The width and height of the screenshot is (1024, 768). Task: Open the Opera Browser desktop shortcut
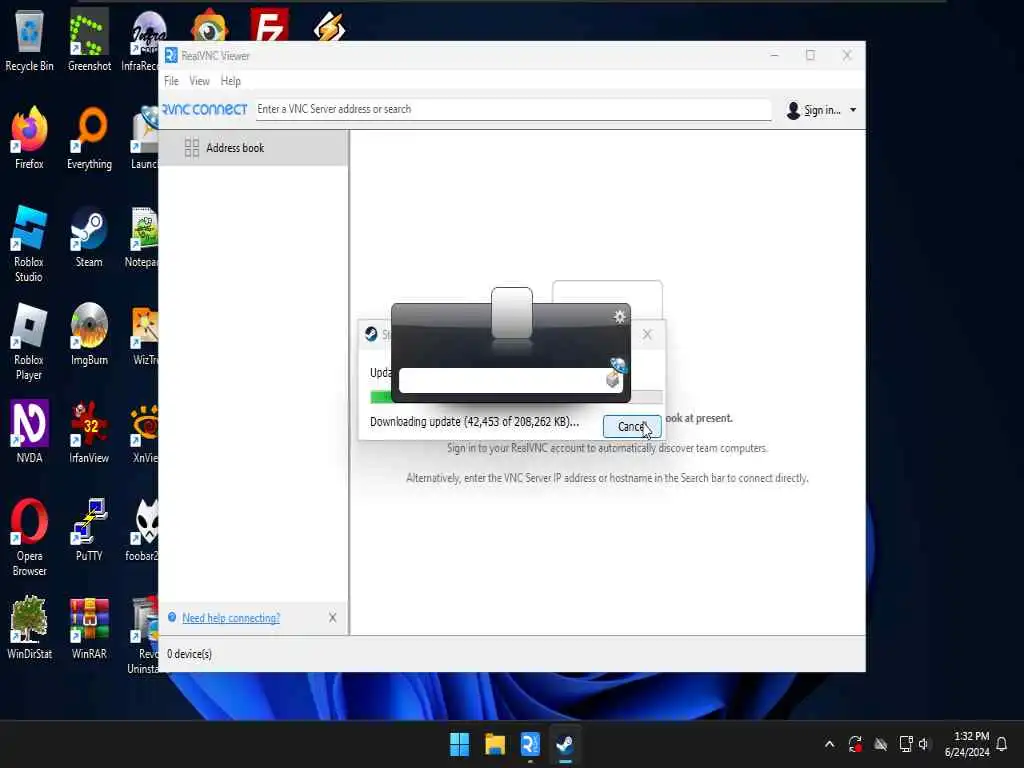29,537
